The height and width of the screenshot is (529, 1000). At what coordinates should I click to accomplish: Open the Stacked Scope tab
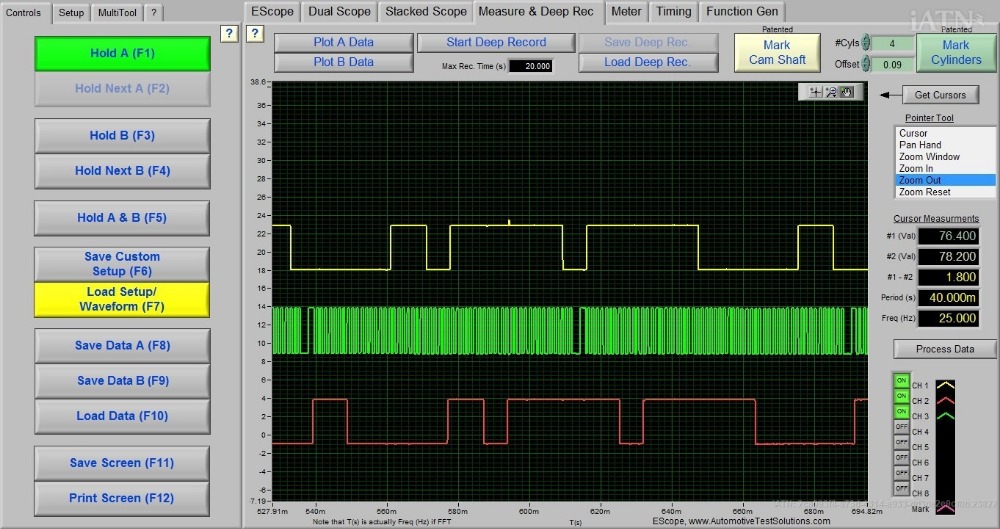pyautogui.click(x=426, y=11)
